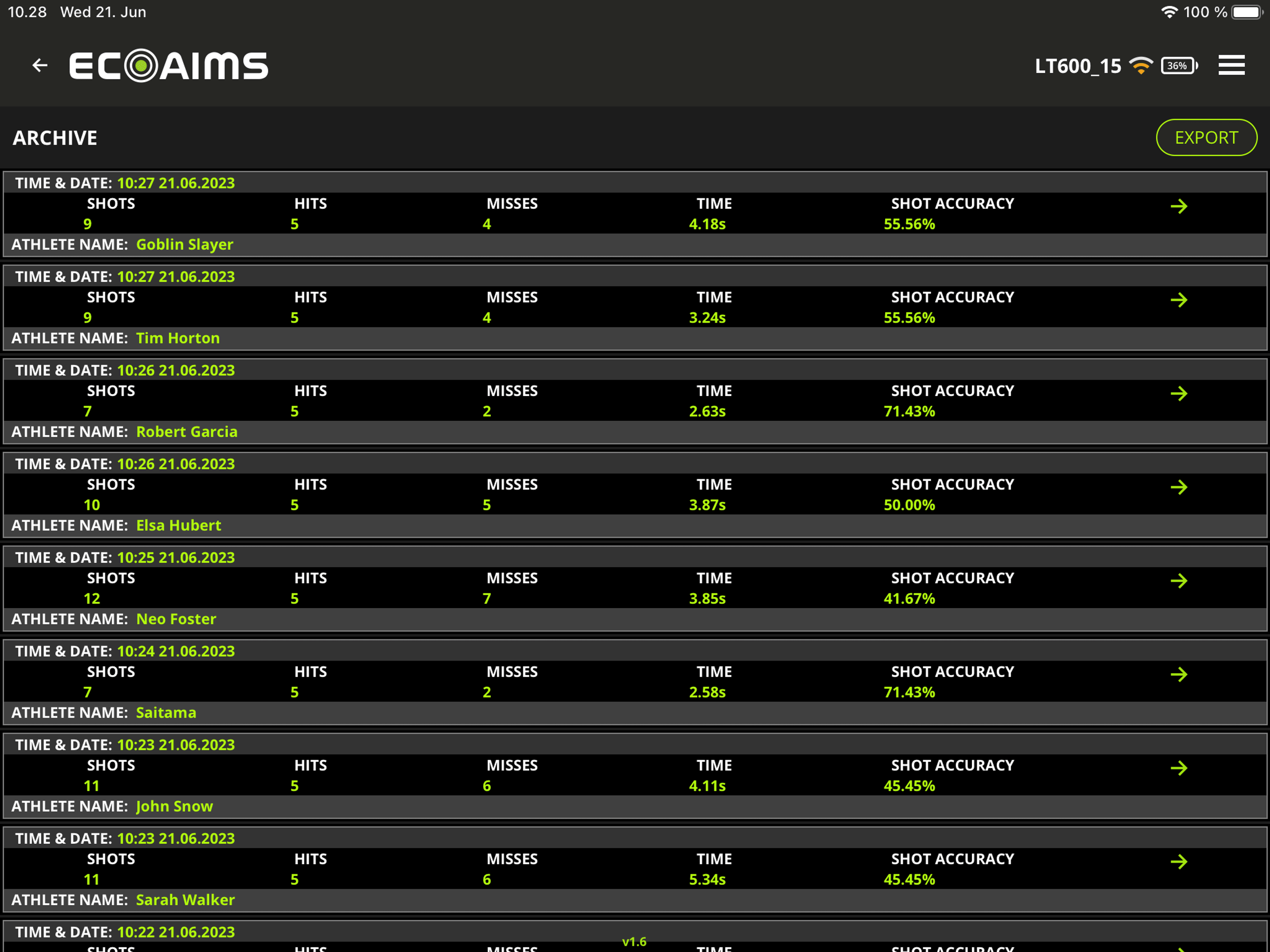The width and height of the screenshot is (1270, 952).
Task: Tap the 10:22 21.06.2023 timestamp
Action: tap(176, 932)
